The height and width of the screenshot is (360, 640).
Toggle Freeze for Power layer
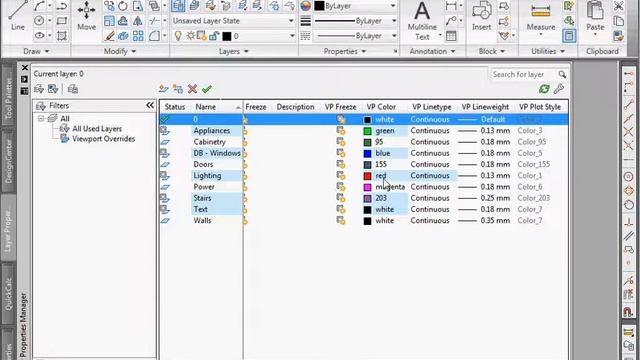245,187
